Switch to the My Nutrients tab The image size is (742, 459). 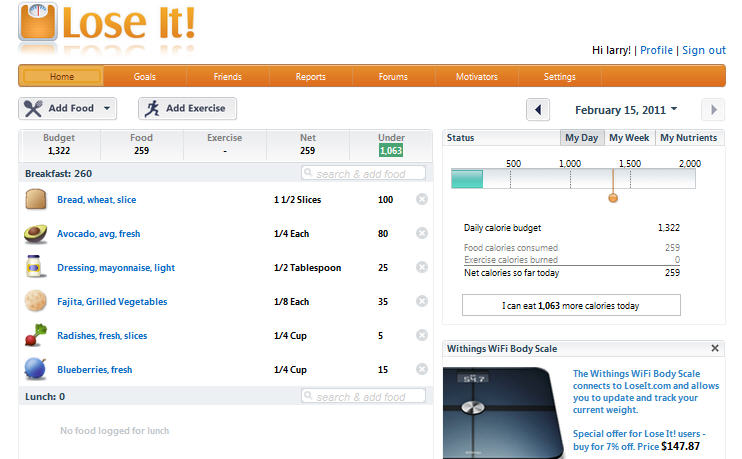pos(689,138)
